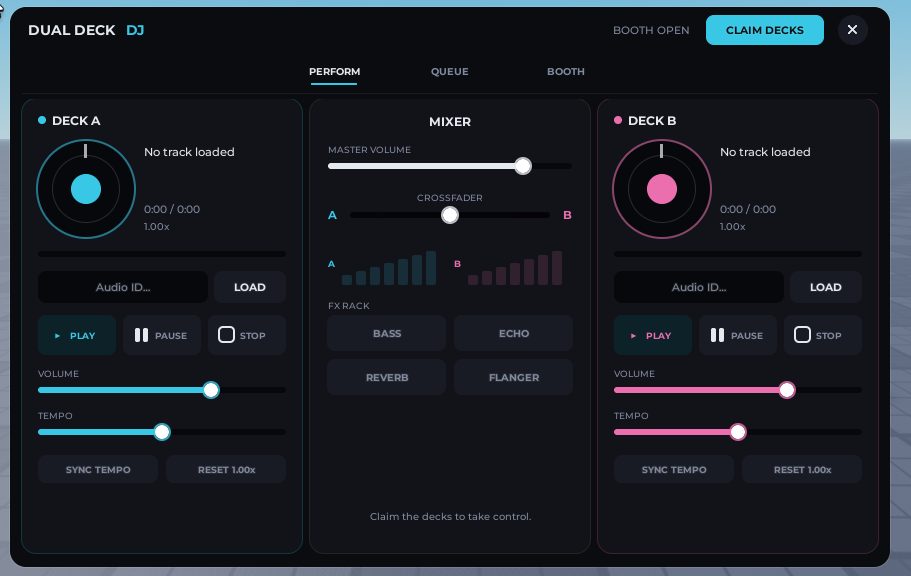Image resolution: width=911 pixels, height=576 pixels.
Task: Click the Deck B turntable platter
Action: pos(662,189)
